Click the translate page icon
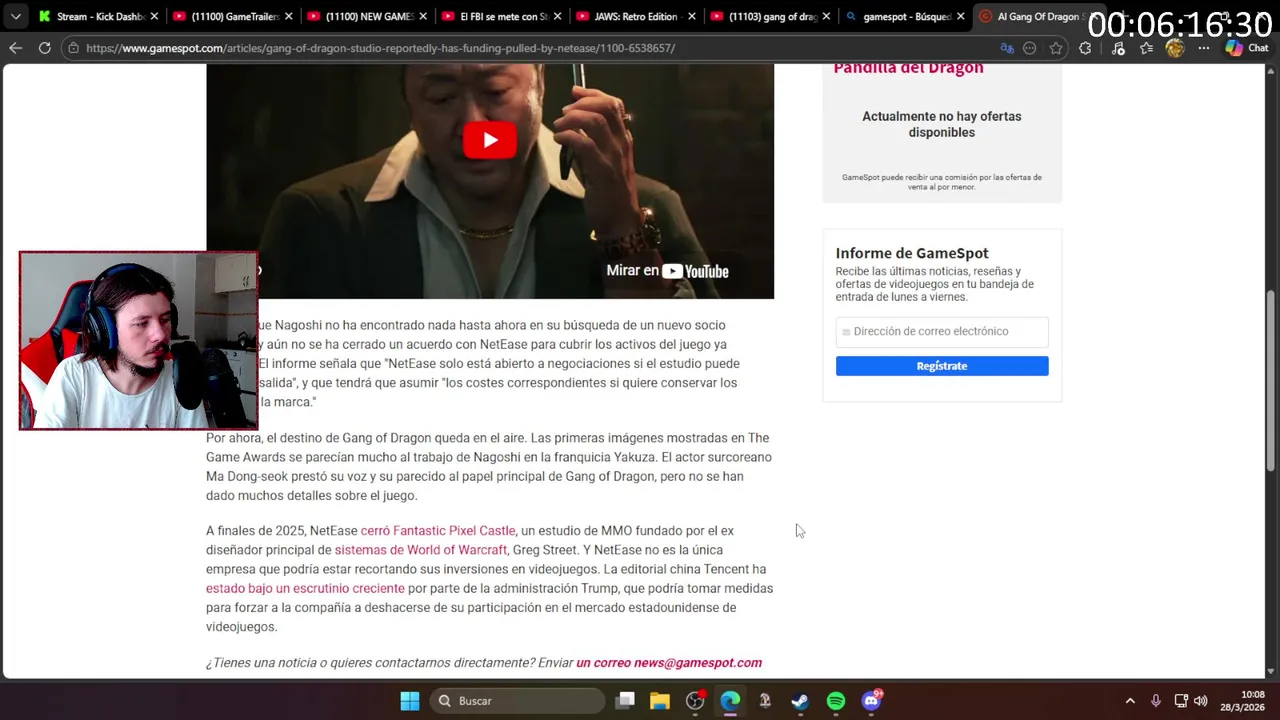 coord(1007,48)
